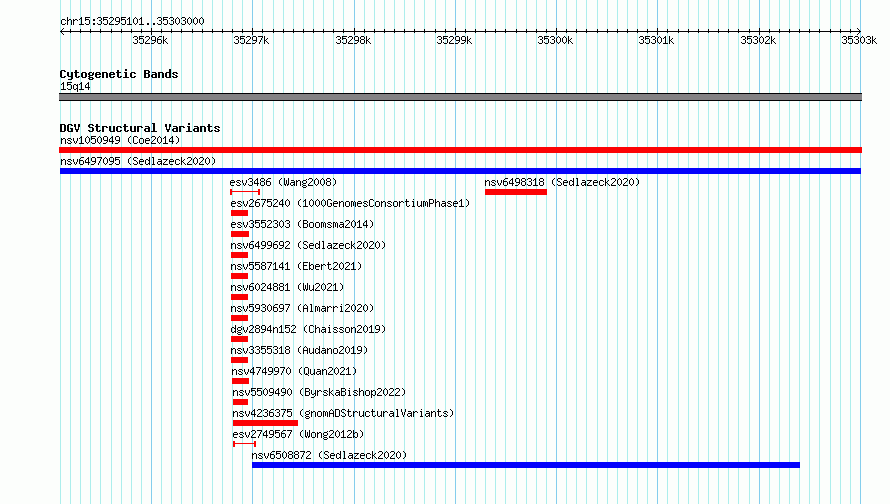The width and height of the screenshot is (890, 504).
Task: Click the Cytogenetic Bands track title
Action: (119, 74)
